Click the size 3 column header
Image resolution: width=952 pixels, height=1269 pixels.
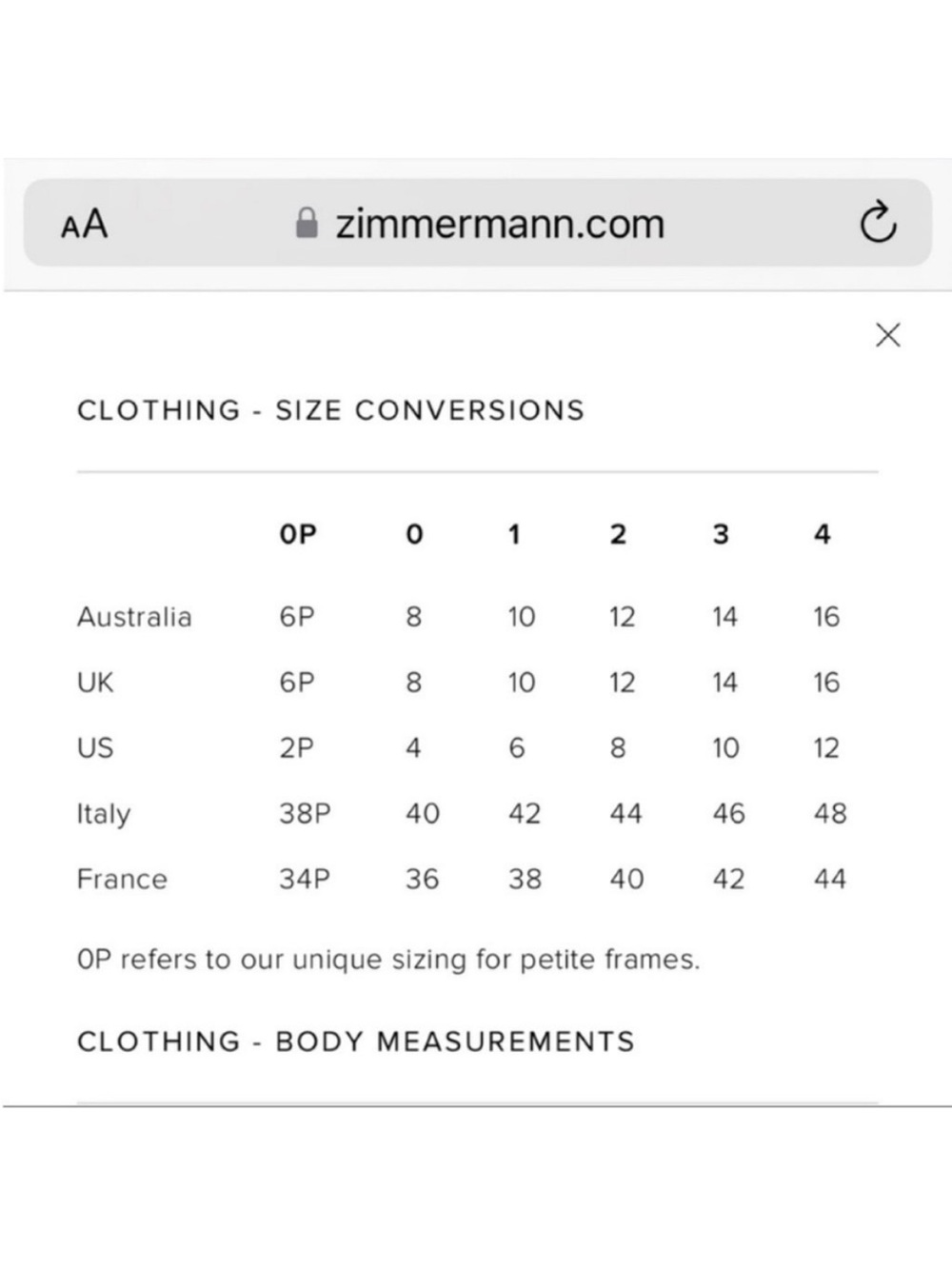(x=721, y=534)
